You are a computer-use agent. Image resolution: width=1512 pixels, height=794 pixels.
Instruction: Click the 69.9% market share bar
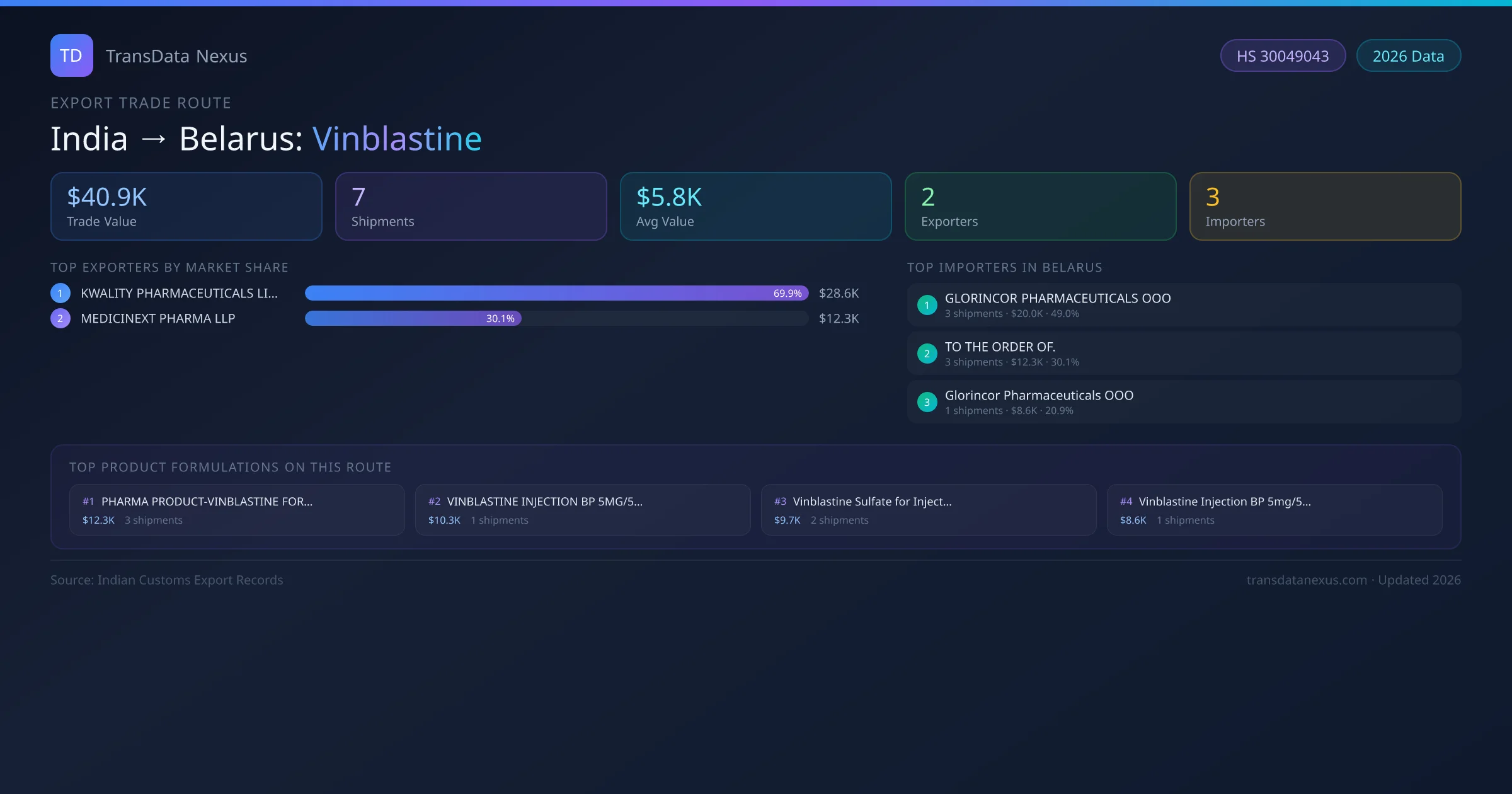556,293
